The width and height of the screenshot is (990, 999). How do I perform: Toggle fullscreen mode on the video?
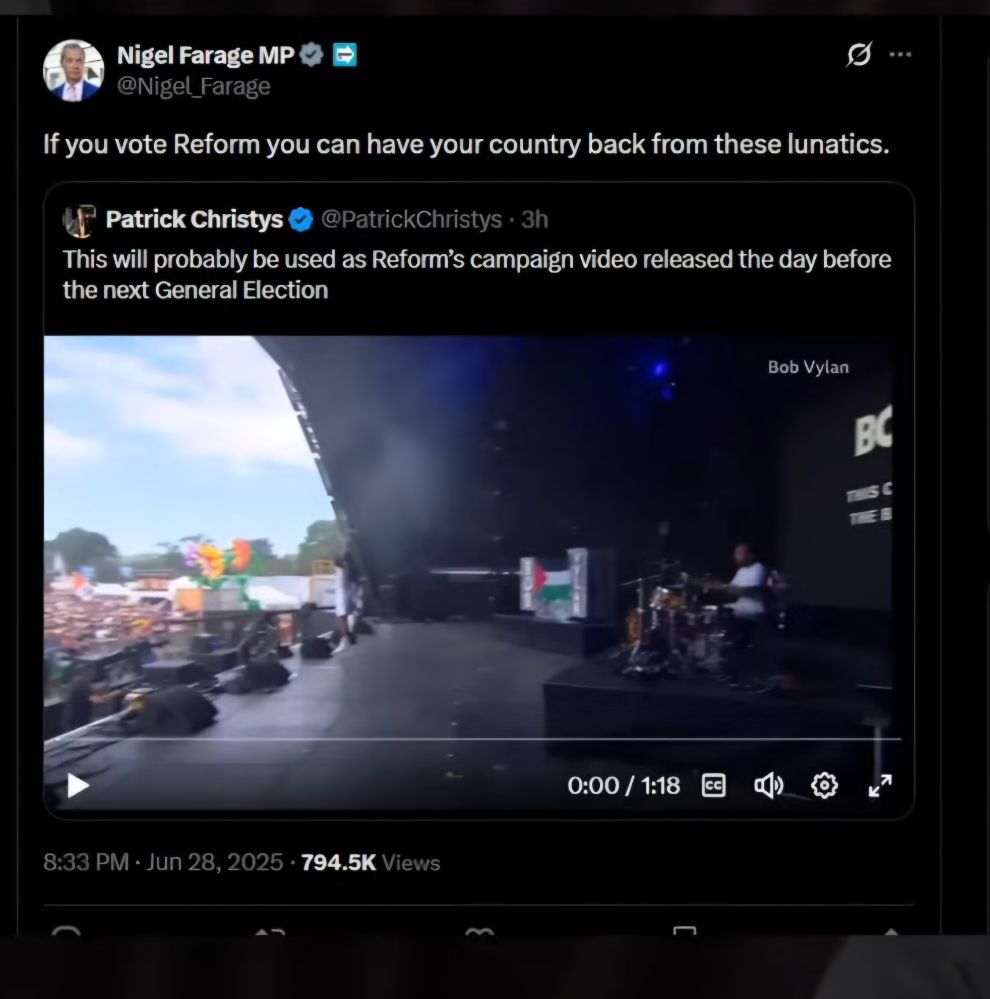(x=880, y=786)
